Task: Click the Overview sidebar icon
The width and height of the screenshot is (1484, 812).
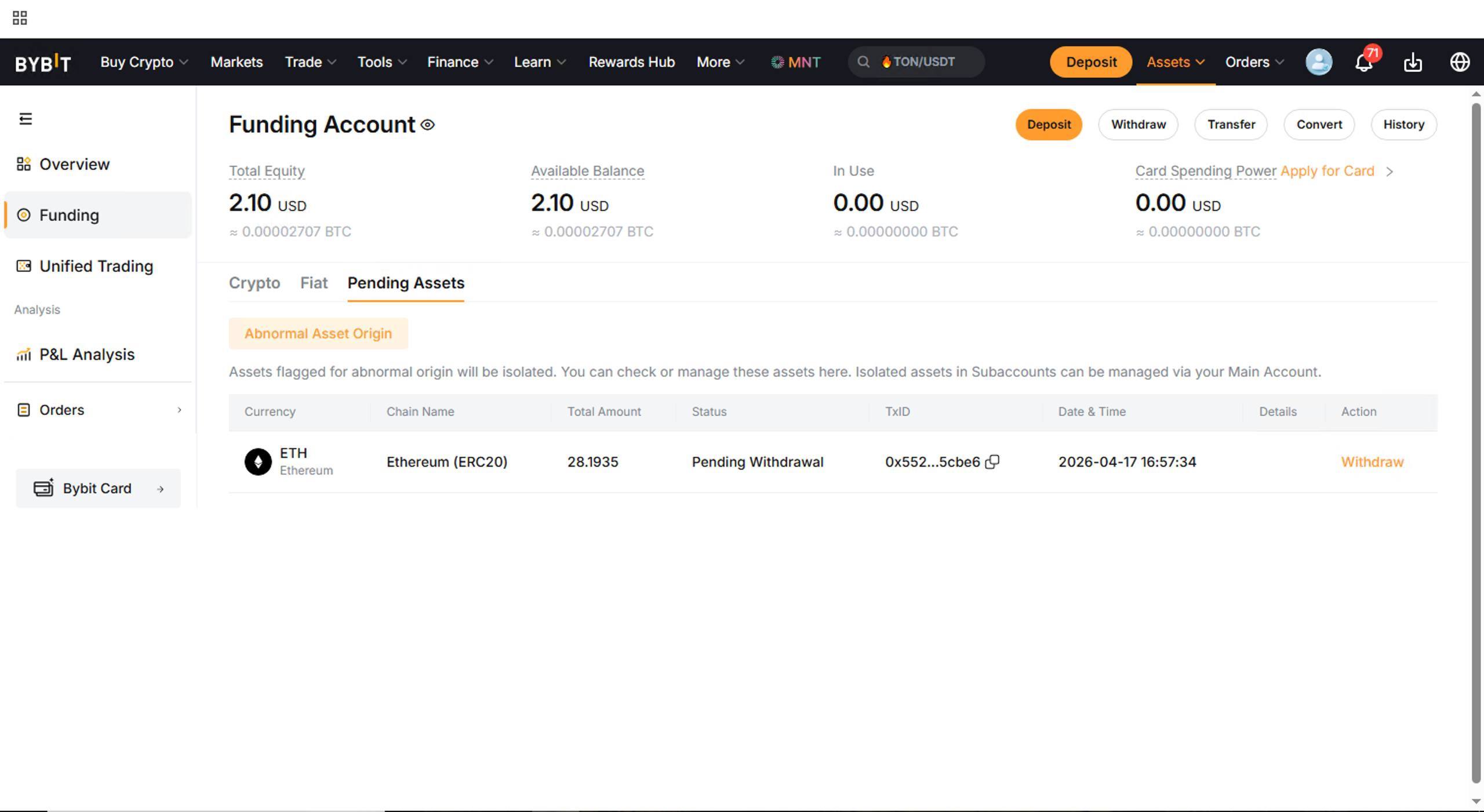Action: tap(24, 164)
